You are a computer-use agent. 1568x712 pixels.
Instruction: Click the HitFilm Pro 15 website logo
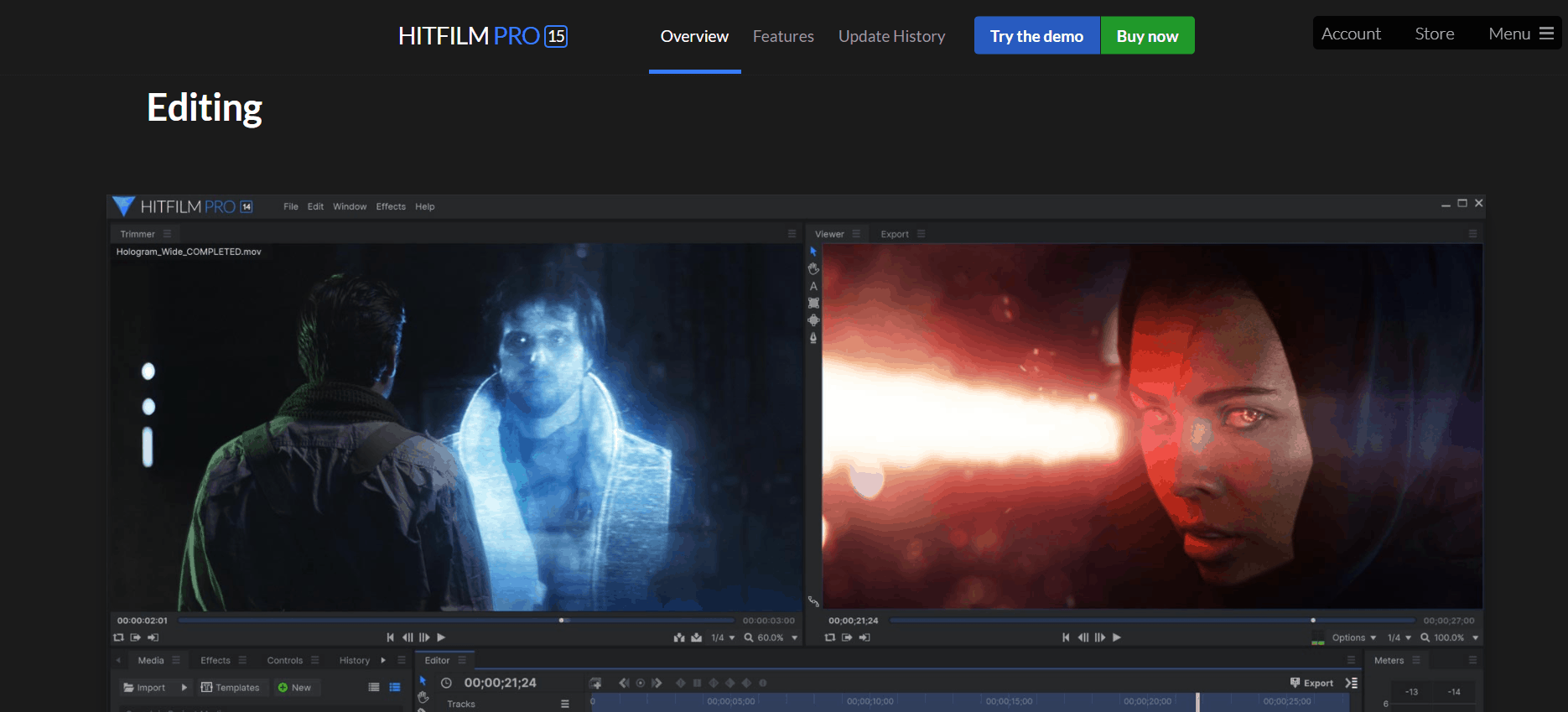483,36
